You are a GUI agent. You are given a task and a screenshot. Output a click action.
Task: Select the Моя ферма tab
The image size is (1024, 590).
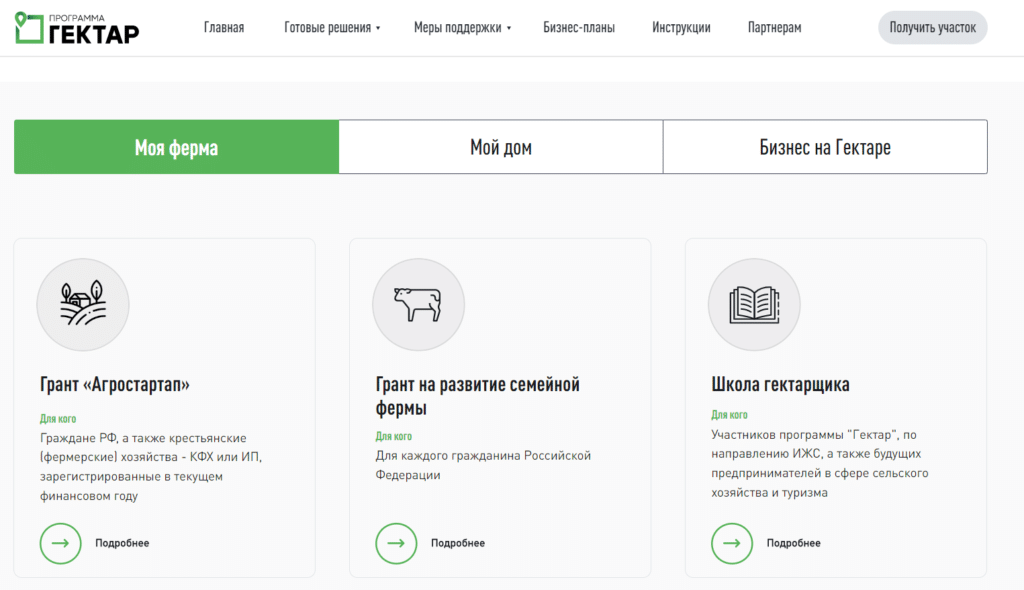tap(176, 146)
